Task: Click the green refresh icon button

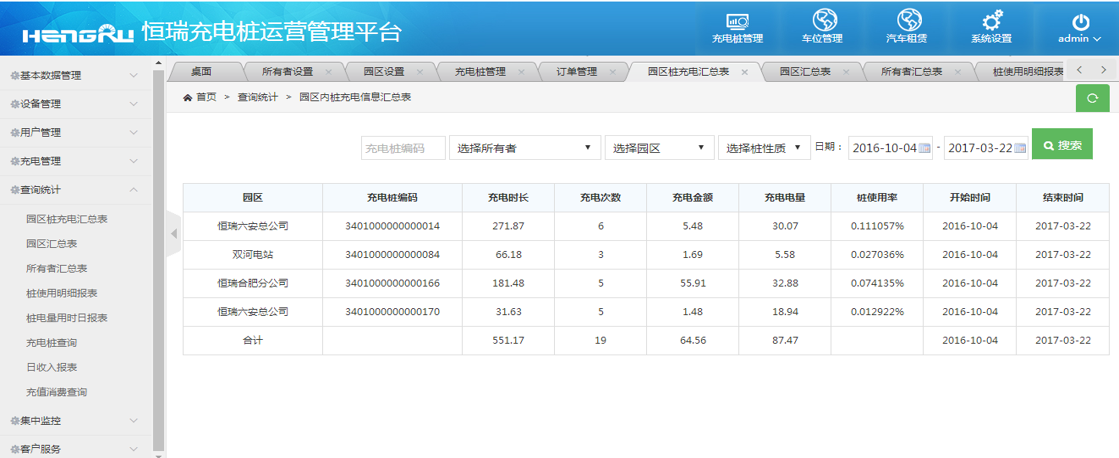Action: pos(1092,98)
